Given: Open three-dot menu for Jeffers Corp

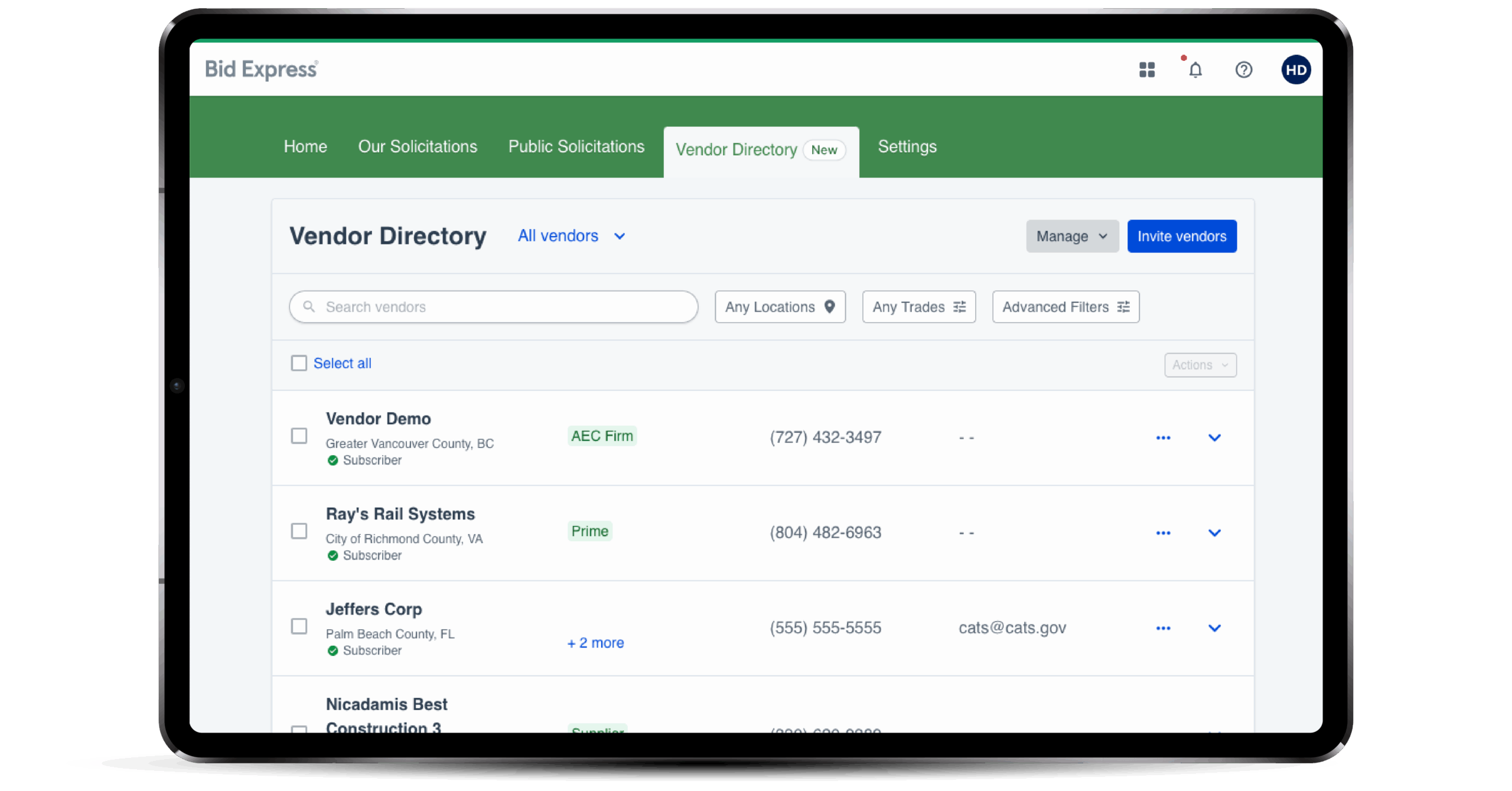Looking at the screenshot, I should click(x=1163, y=628).
